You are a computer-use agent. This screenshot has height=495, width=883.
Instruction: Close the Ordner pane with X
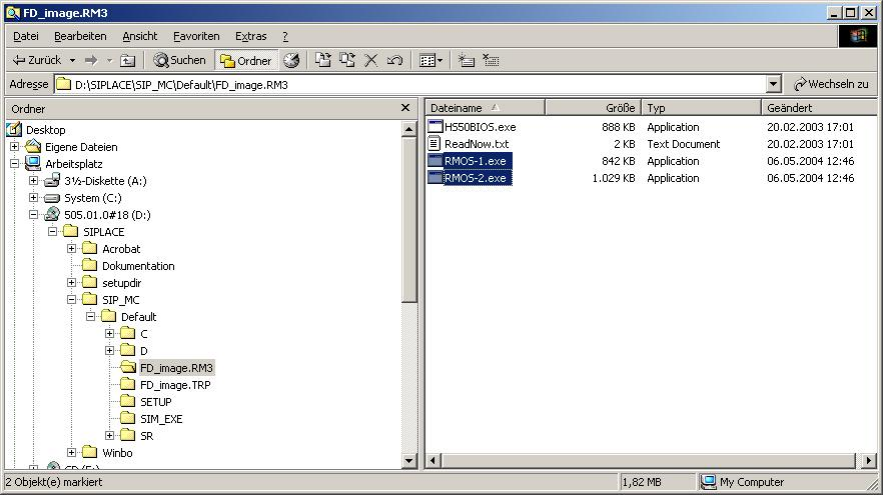(x=405, y=108)
